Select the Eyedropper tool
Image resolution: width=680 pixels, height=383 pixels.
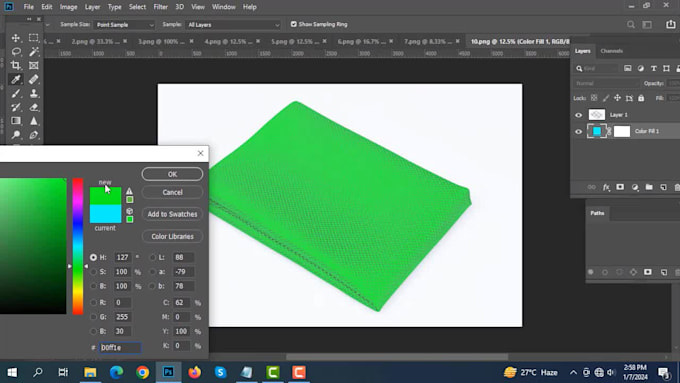[x=16, y=79]
